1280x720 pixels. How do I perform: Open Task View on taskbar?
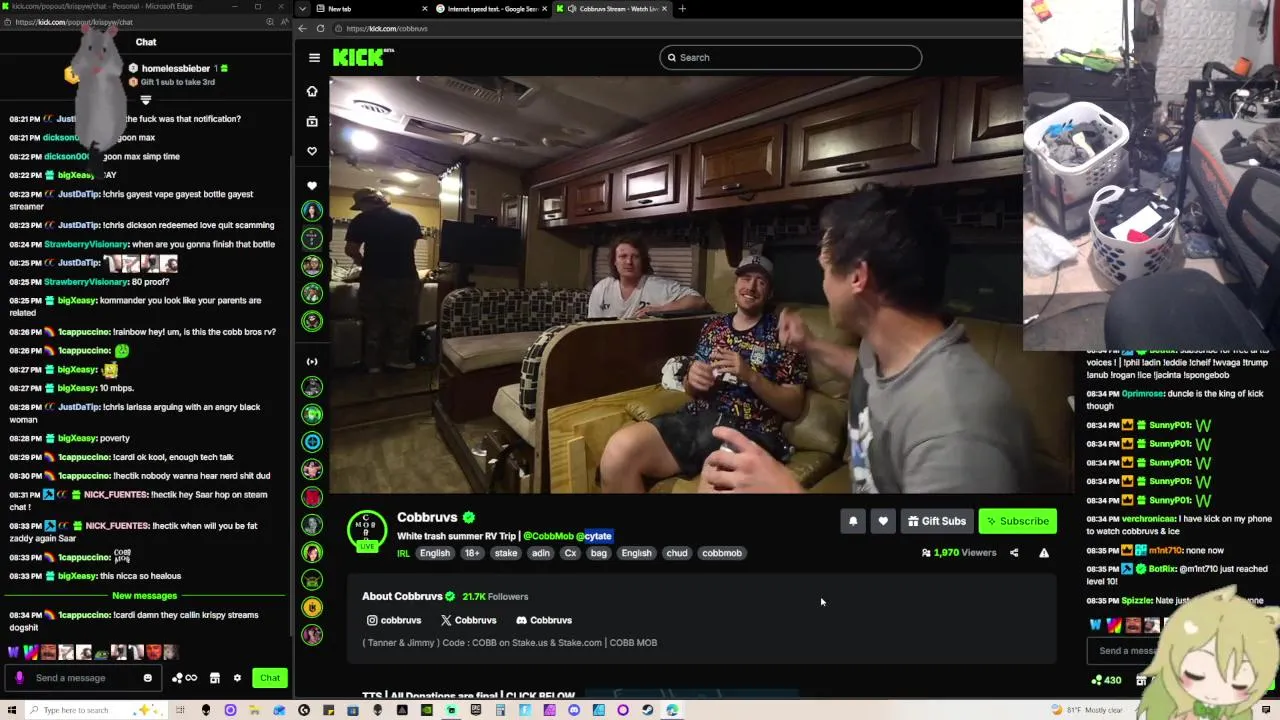181,710
